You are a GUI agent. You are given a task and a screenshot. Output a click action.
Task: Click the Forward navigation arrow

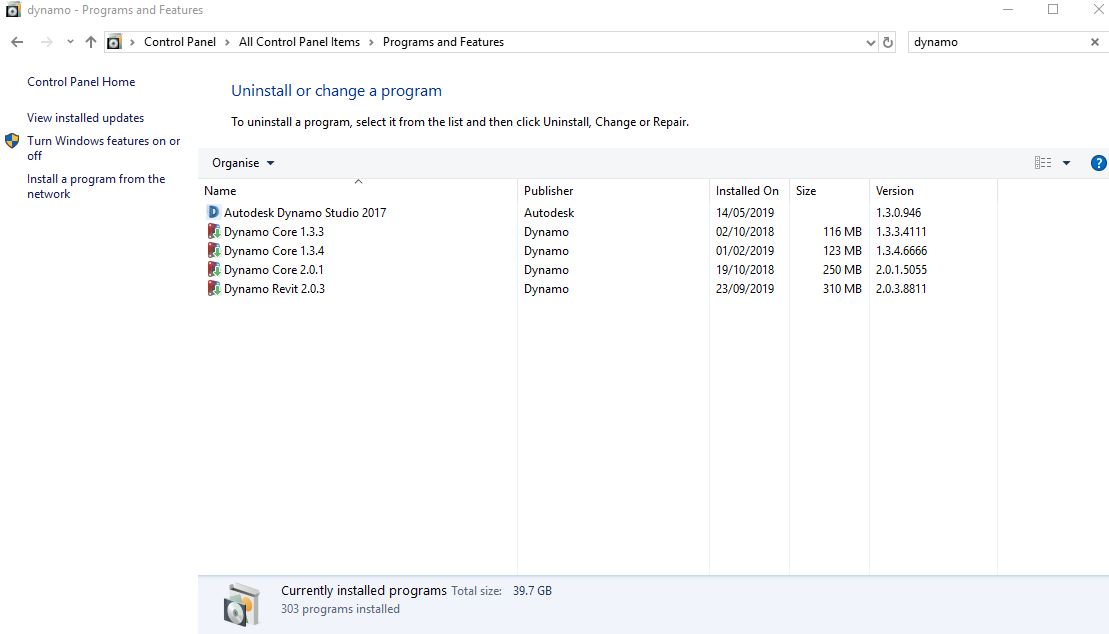pyautogui.click(x=47, y=42)
